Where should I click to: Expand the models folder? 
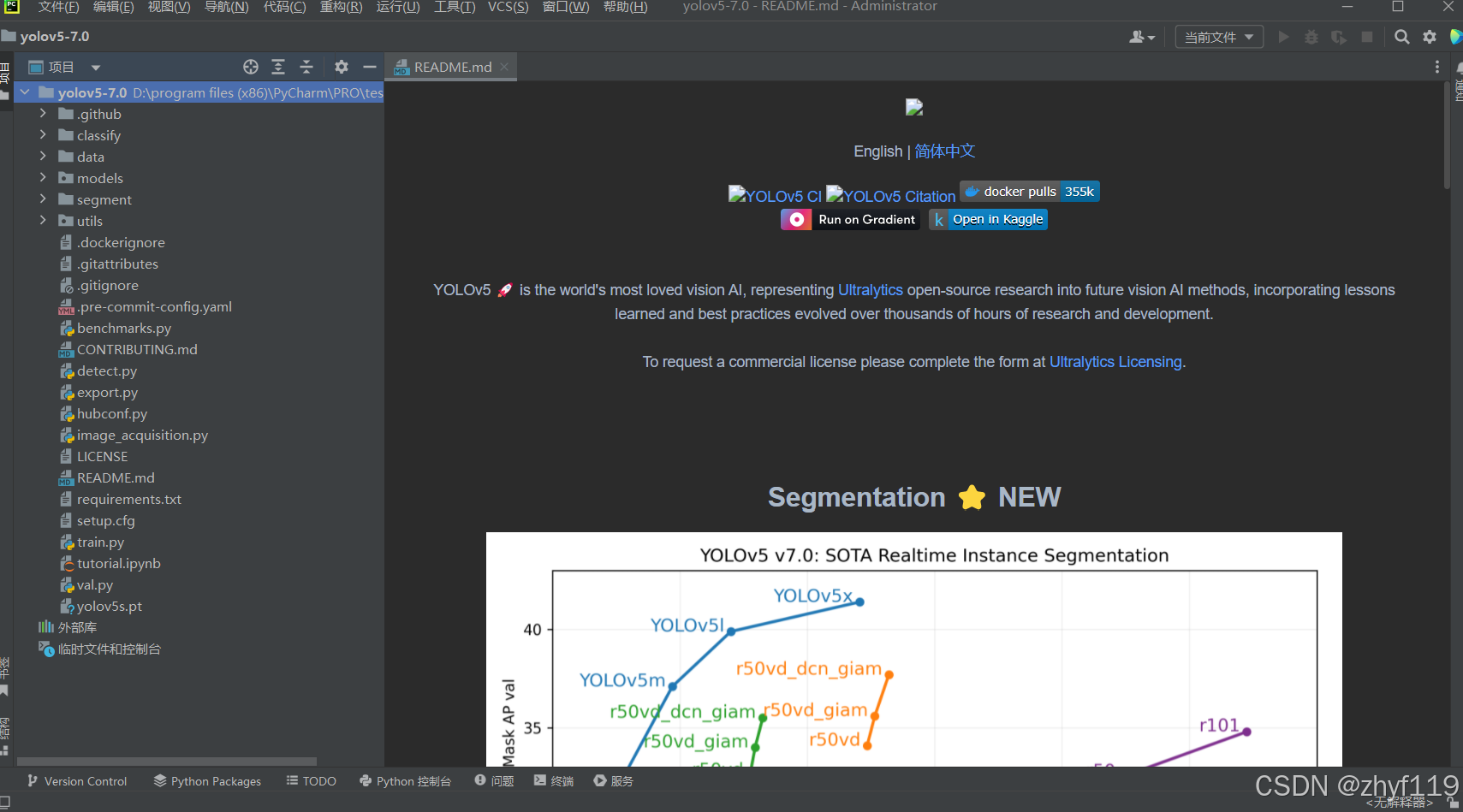click(x=43, y=178)
